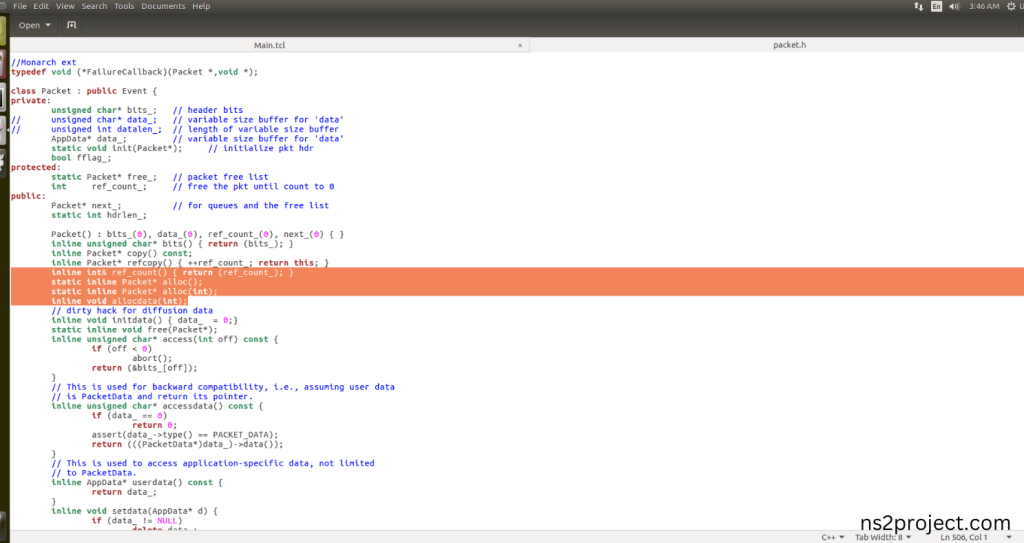The width and height of the screenshot is (1024, 543).
Task: Click the 'bool fflag_;' line
Action: click(81, 158)
